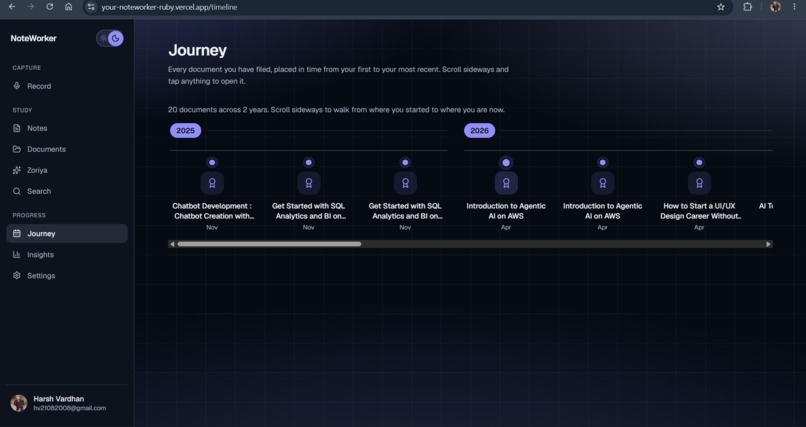The image size is (806, 427).
Task: Click timeline dot above Chatbot Development
Action: (x=212, y=162)
